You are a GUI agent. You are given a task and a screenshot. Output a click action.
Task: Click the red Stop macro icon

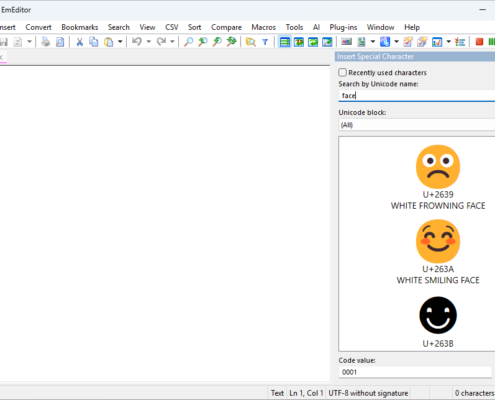(x=479, y=42)
